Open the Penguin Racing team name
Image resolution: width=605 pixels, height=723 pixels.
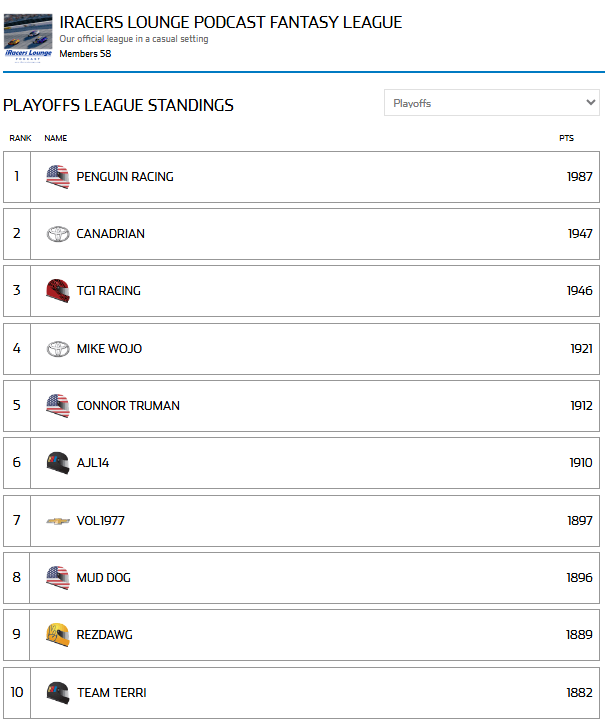click(125, 177)
